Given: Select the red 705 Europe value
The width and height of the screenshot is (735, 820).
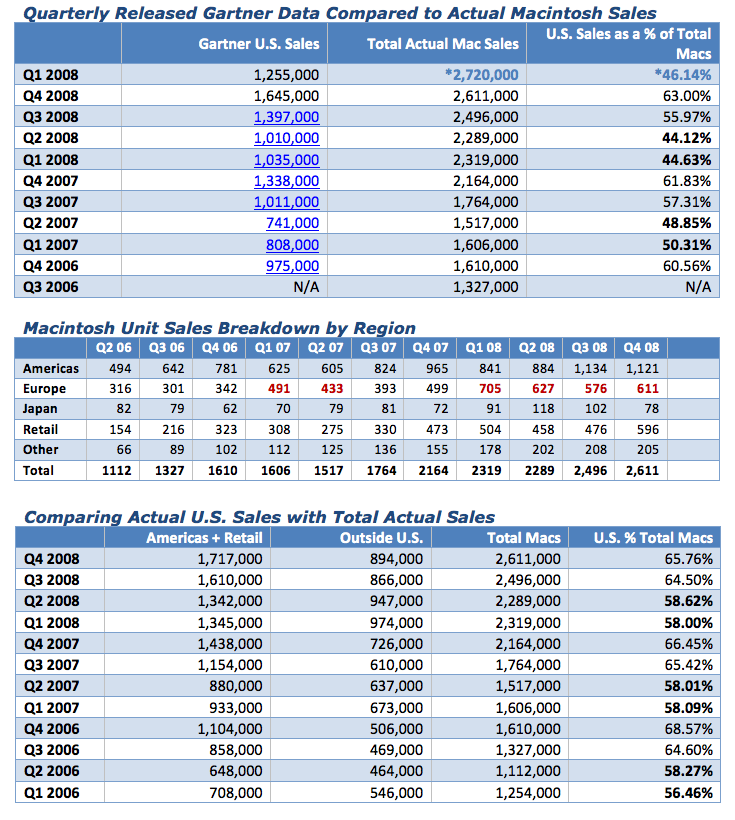Looking at the screenshot, I should tap(490, 389).
